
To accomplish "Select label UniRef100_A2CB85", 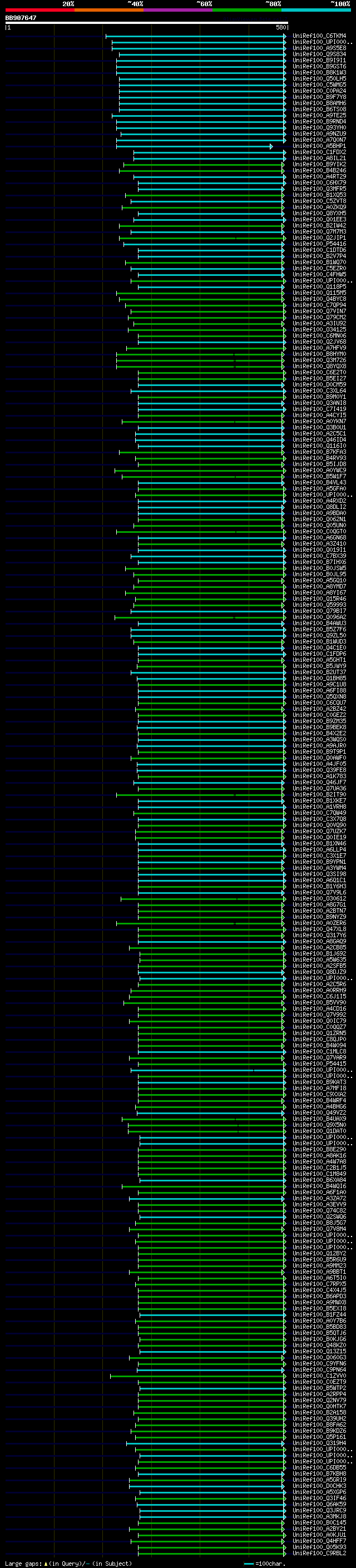I will 319,948.
